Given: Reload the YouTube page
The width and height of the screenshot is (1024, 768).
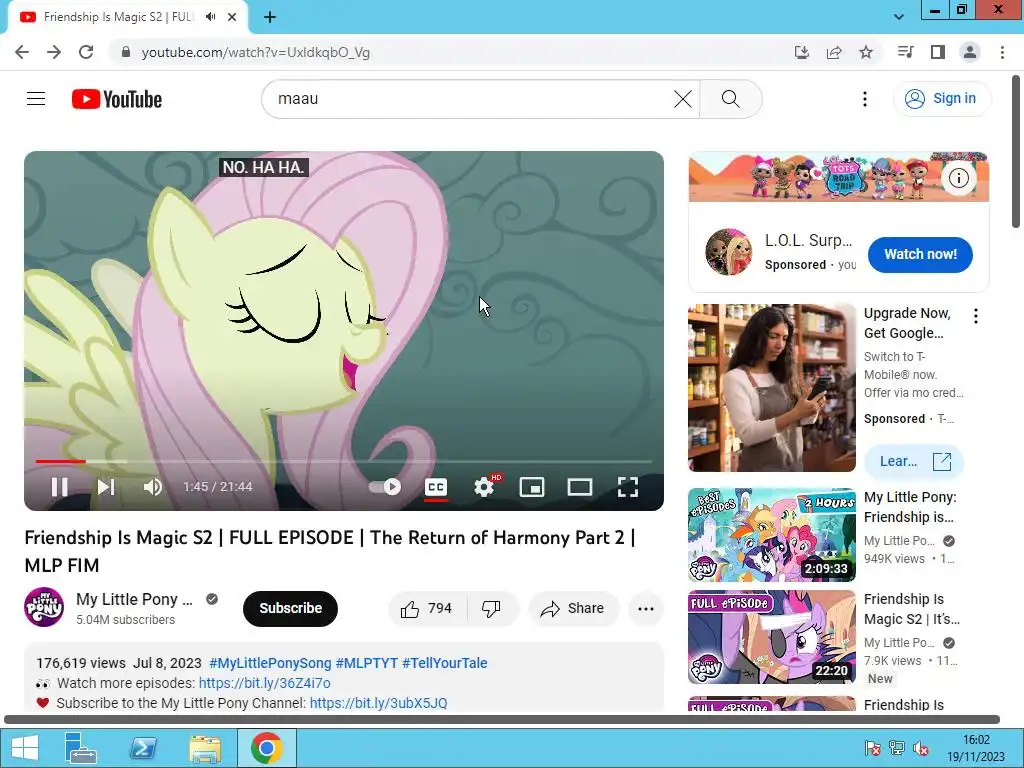Looking at the screenshot, I should (86, 52).
